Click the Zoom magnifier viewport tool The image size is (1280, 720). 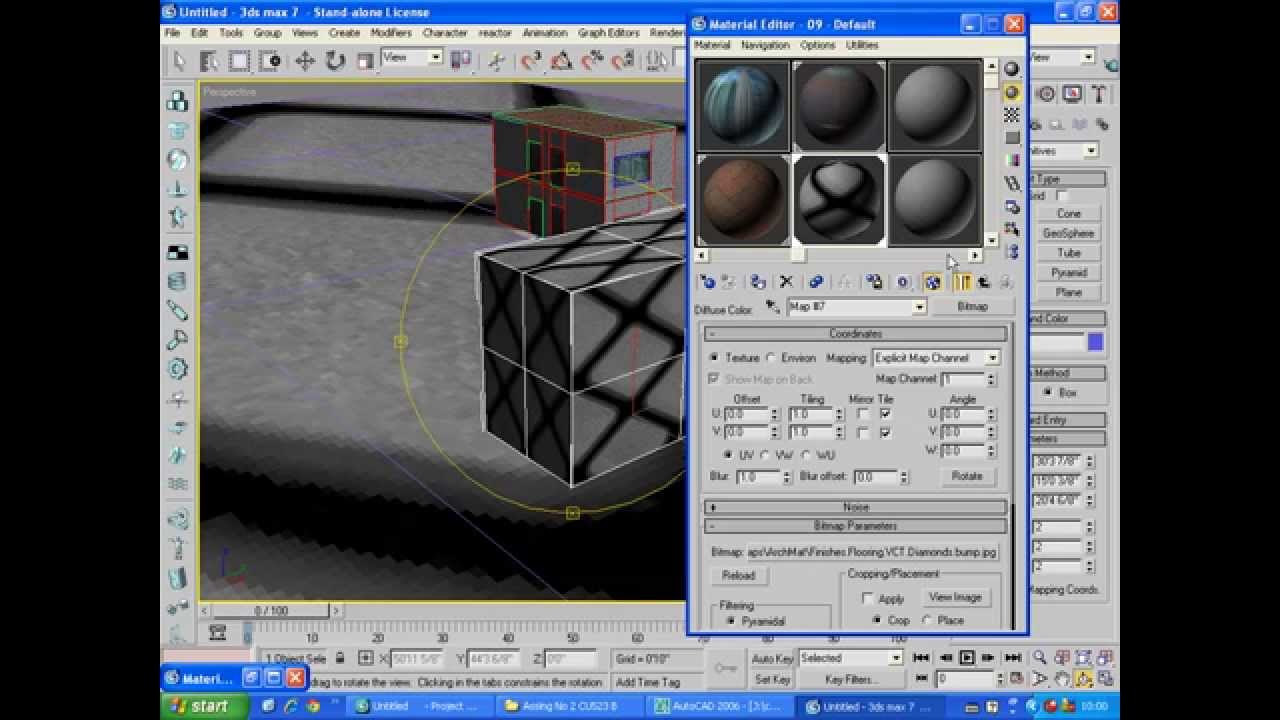click(1040, 657)
